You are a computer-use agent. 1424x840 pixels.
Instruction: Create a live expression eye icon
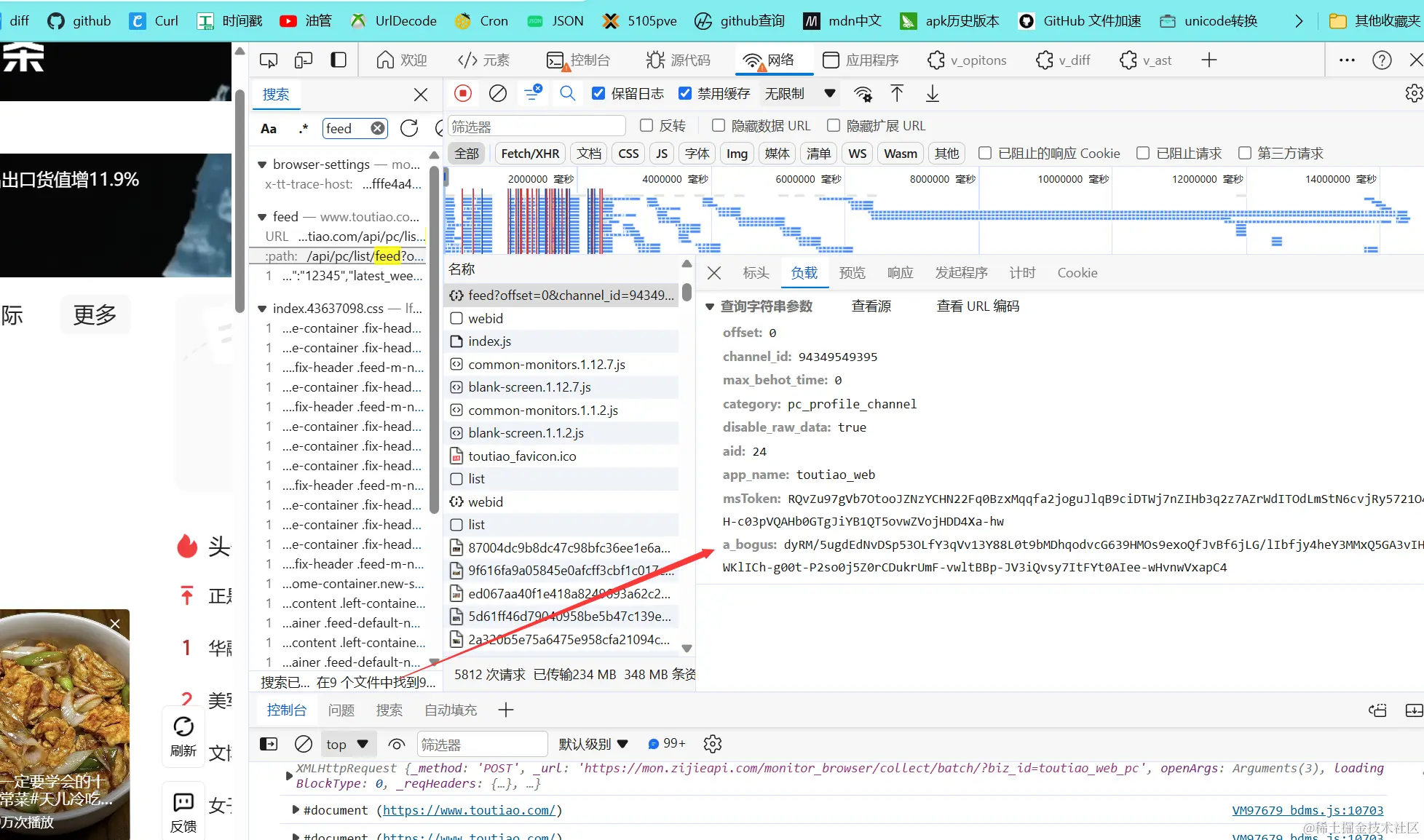[x=397, y=744]
